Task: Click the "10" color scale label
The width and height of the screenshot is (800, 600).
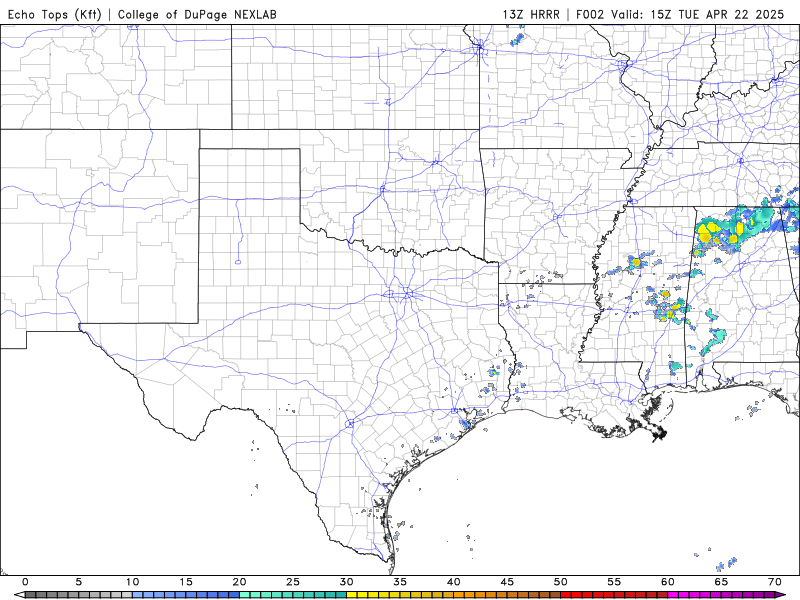Action: pos(133,582)
